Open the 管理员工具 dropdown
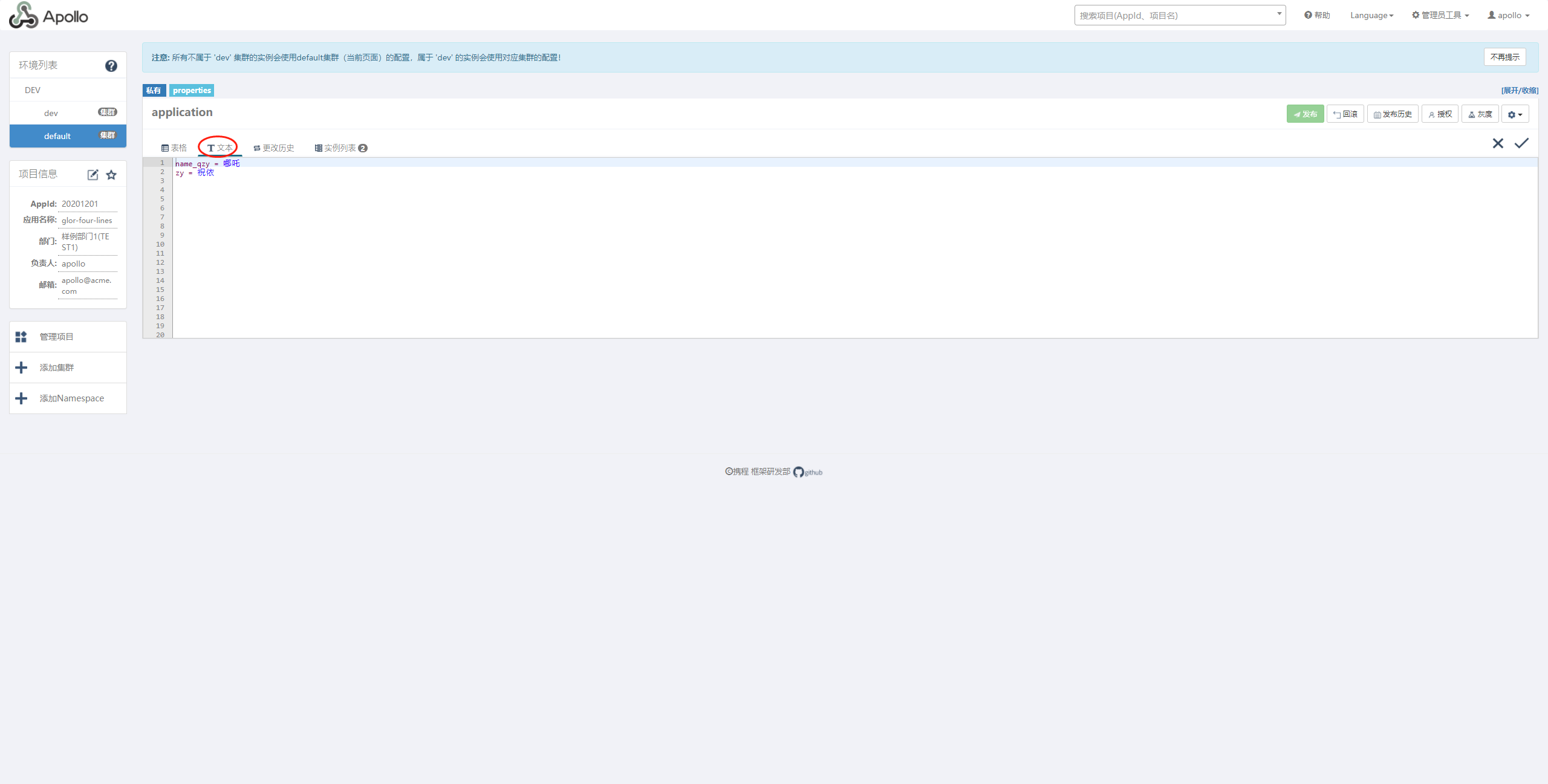The width and height of the screenshot is (1548, 784). [1440, 15]
